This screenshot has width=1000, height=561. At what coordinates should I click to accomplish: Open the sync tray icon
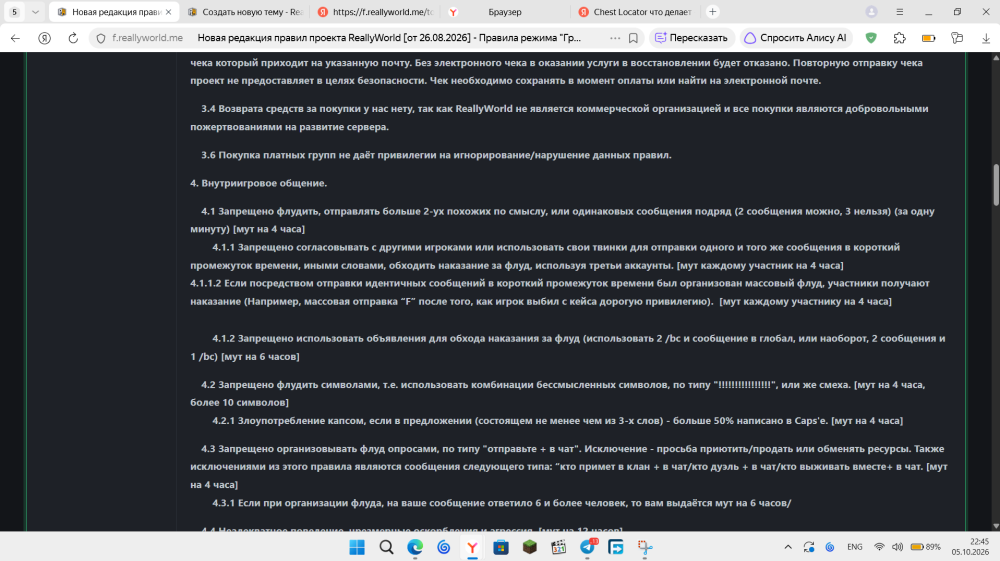pyautogui.click(x=809, y=547)
